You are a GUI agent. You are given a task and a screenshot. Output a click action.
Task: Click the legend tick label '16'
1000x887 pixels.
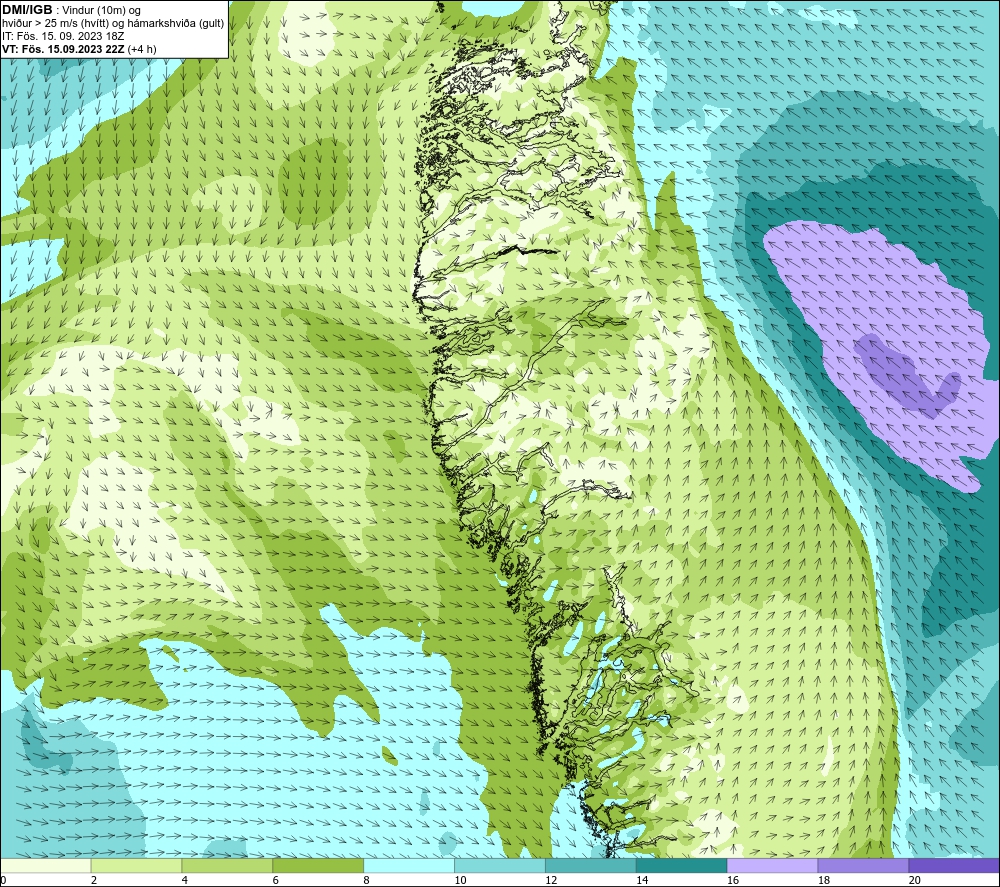pos(733,881)
